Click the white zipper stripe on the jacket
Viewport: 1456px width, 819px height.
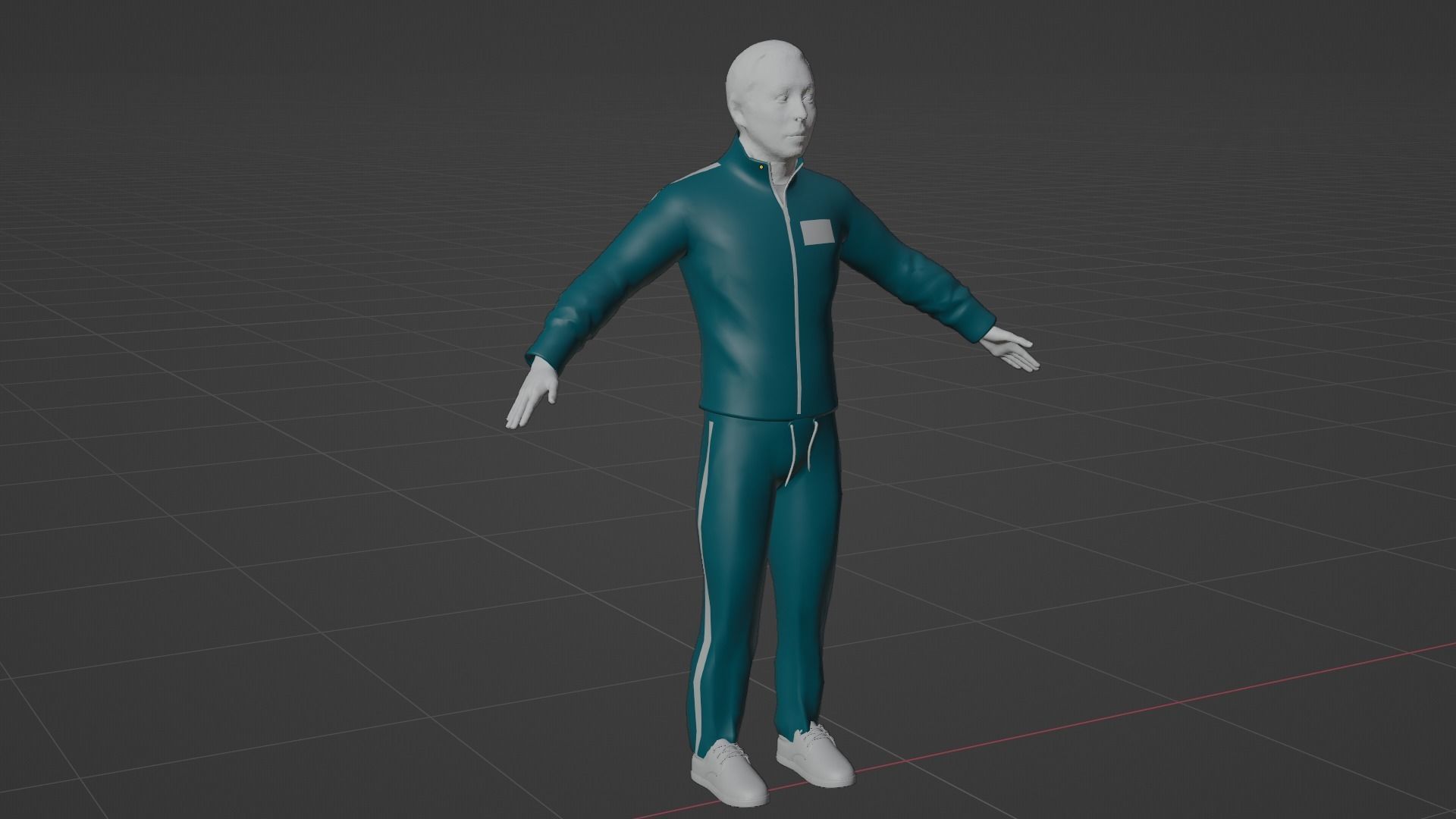pyautogui.click(x=795, y=303)
